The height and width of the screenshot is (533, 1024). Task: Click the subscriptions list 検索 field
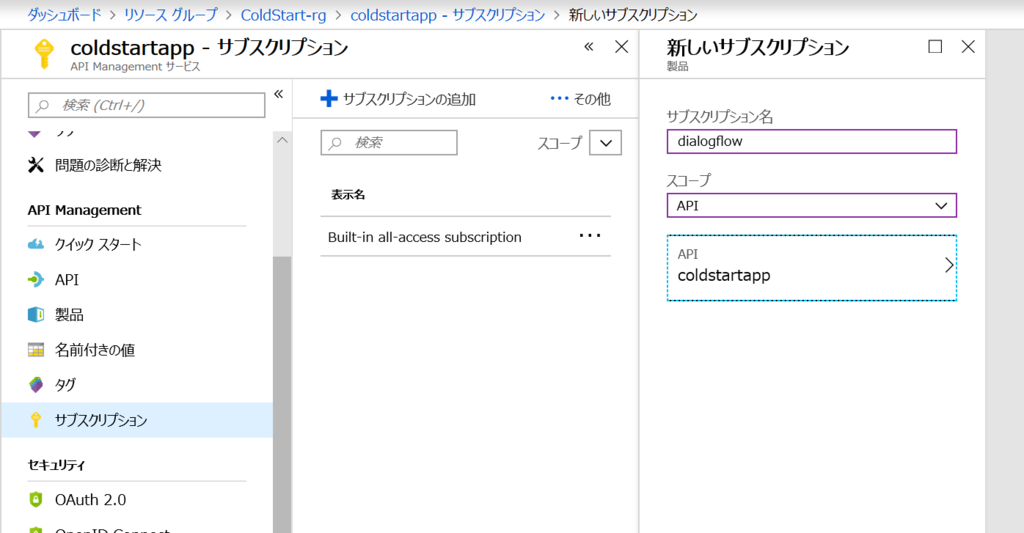[389, 142]
